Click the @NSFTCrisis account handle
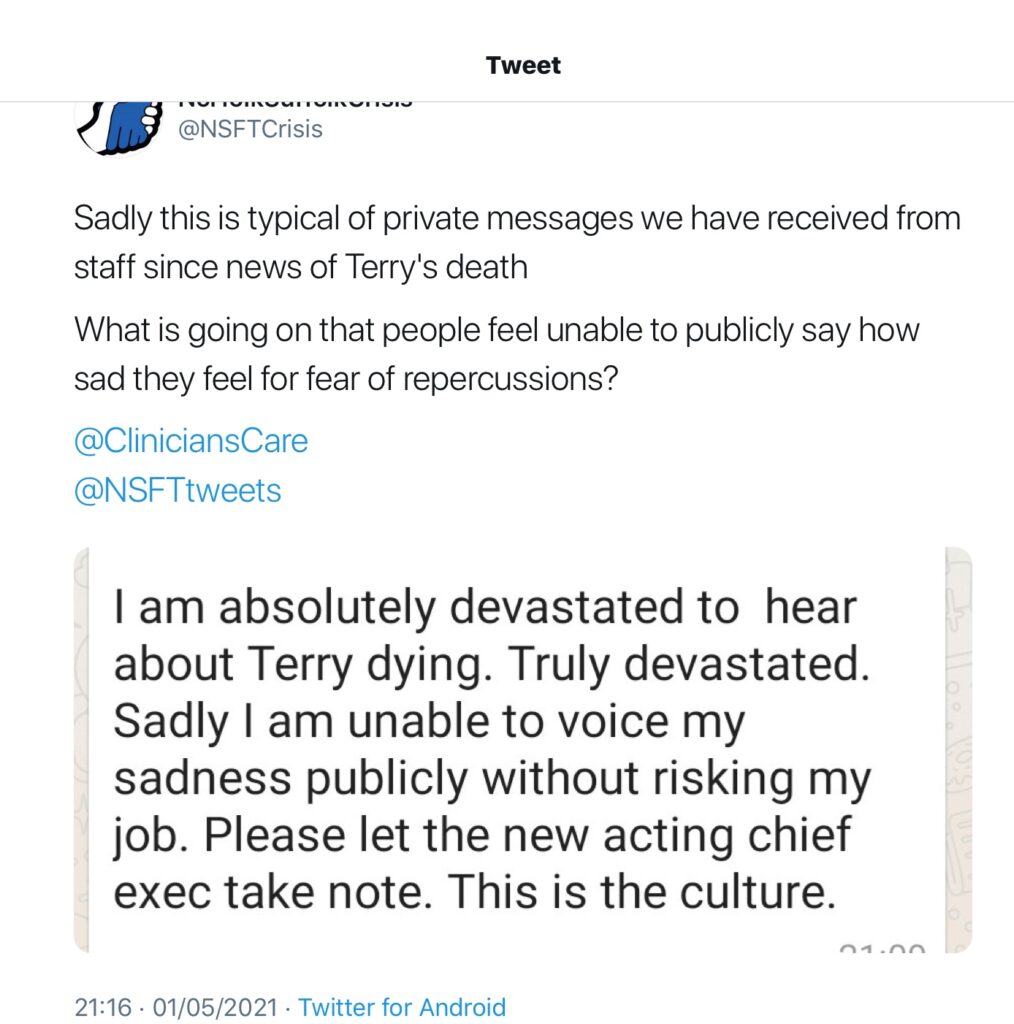Viewport: 1014px width, 1024px height. pyautogui.click(x=251, y=129)
